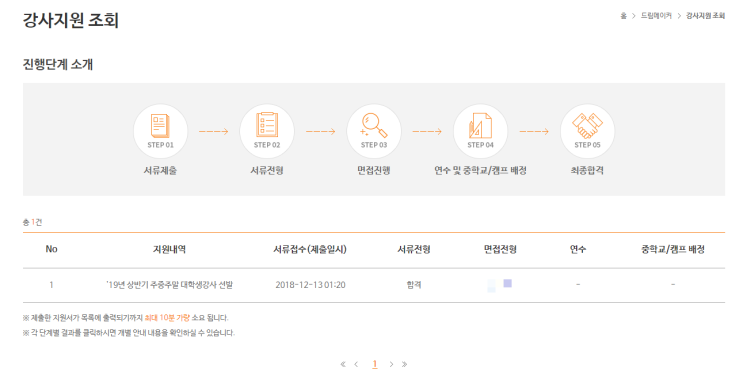Click row number 1 in the table
The width and height of the screenshot is (743, 387).
51,285
